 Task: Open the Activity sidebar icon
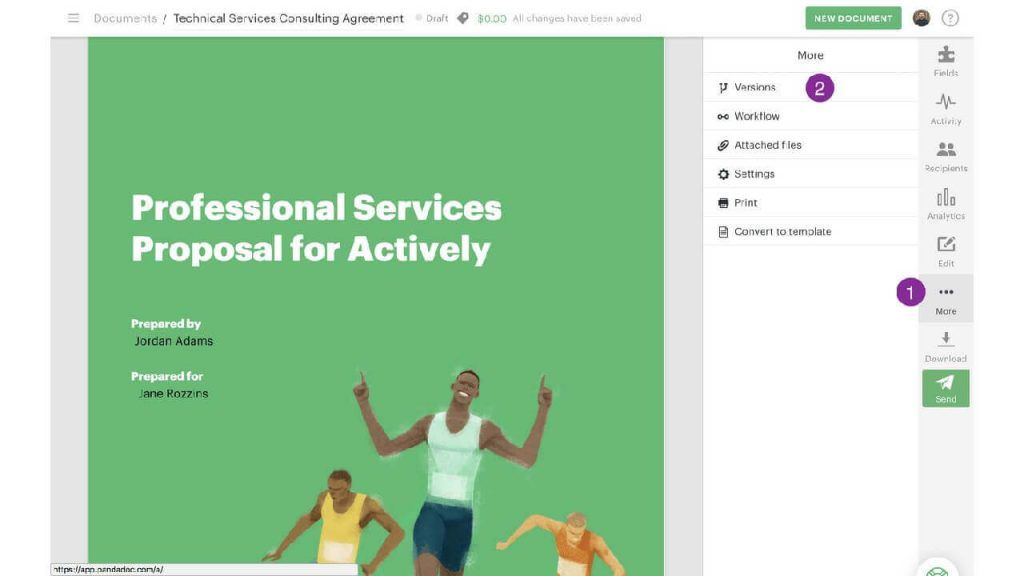click(x=946, y=101)
